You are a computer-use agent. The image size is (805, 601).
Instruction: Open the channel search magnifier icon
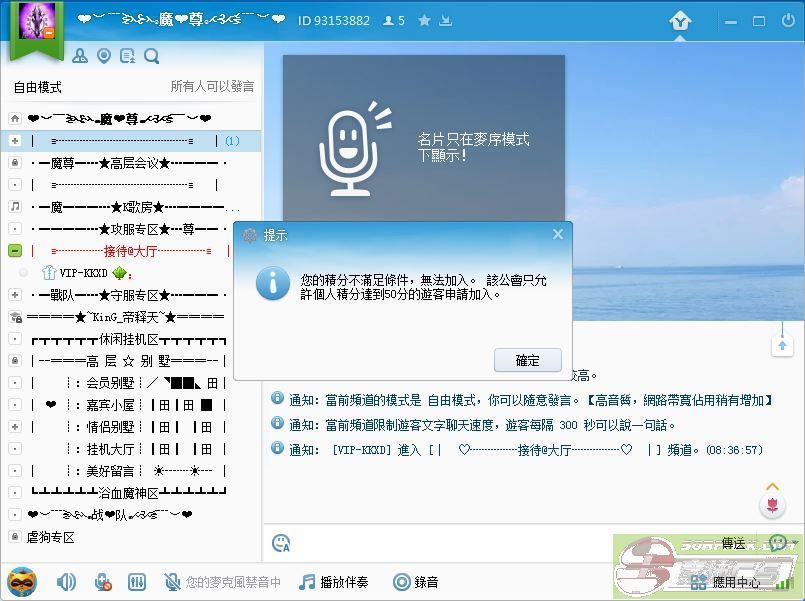click(152, 56)
